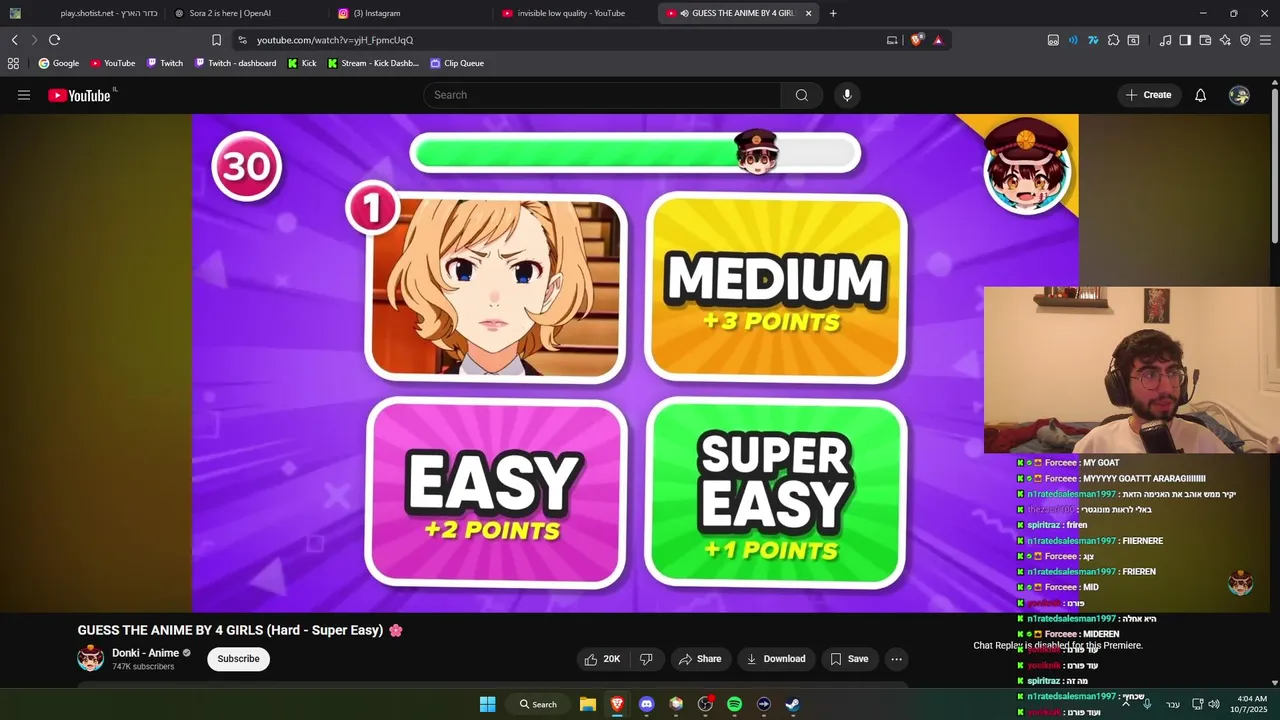Dislike the video with thumbs down
1280x720 pixels.
(647, 659)
